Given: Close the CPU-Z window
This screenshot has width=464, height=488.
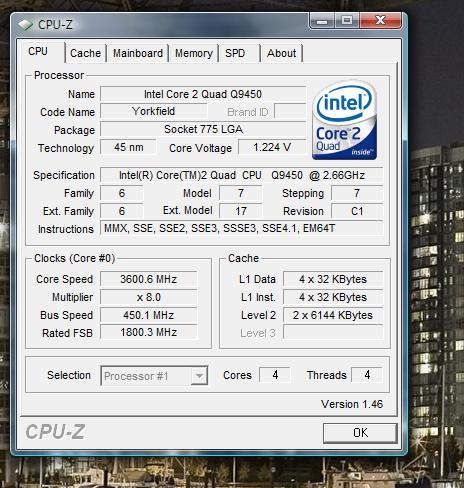Looking at the screenshot, I should click(380, 21).
